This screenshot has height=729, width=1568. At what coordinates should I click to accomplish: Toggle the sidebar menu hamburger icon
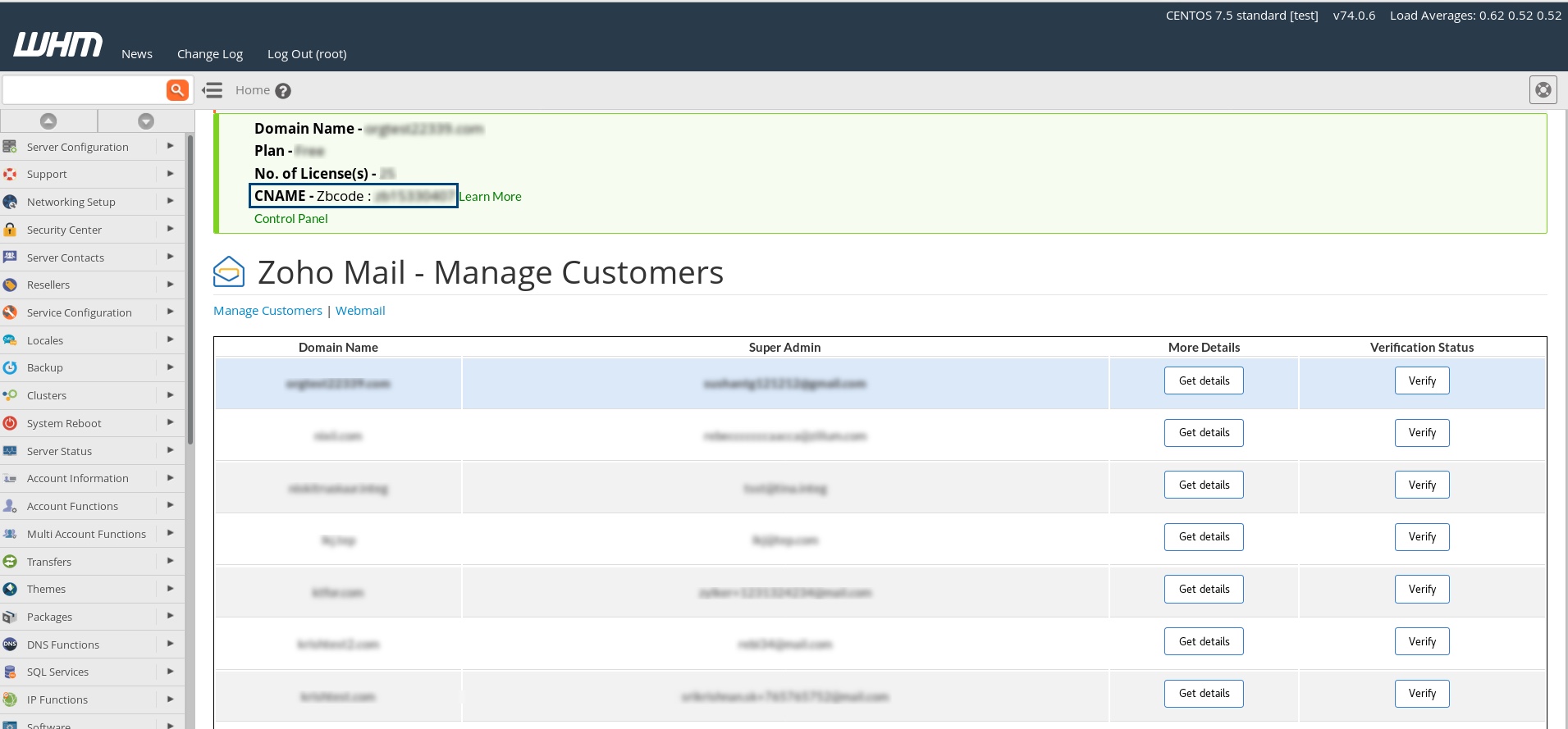point(213,90)
